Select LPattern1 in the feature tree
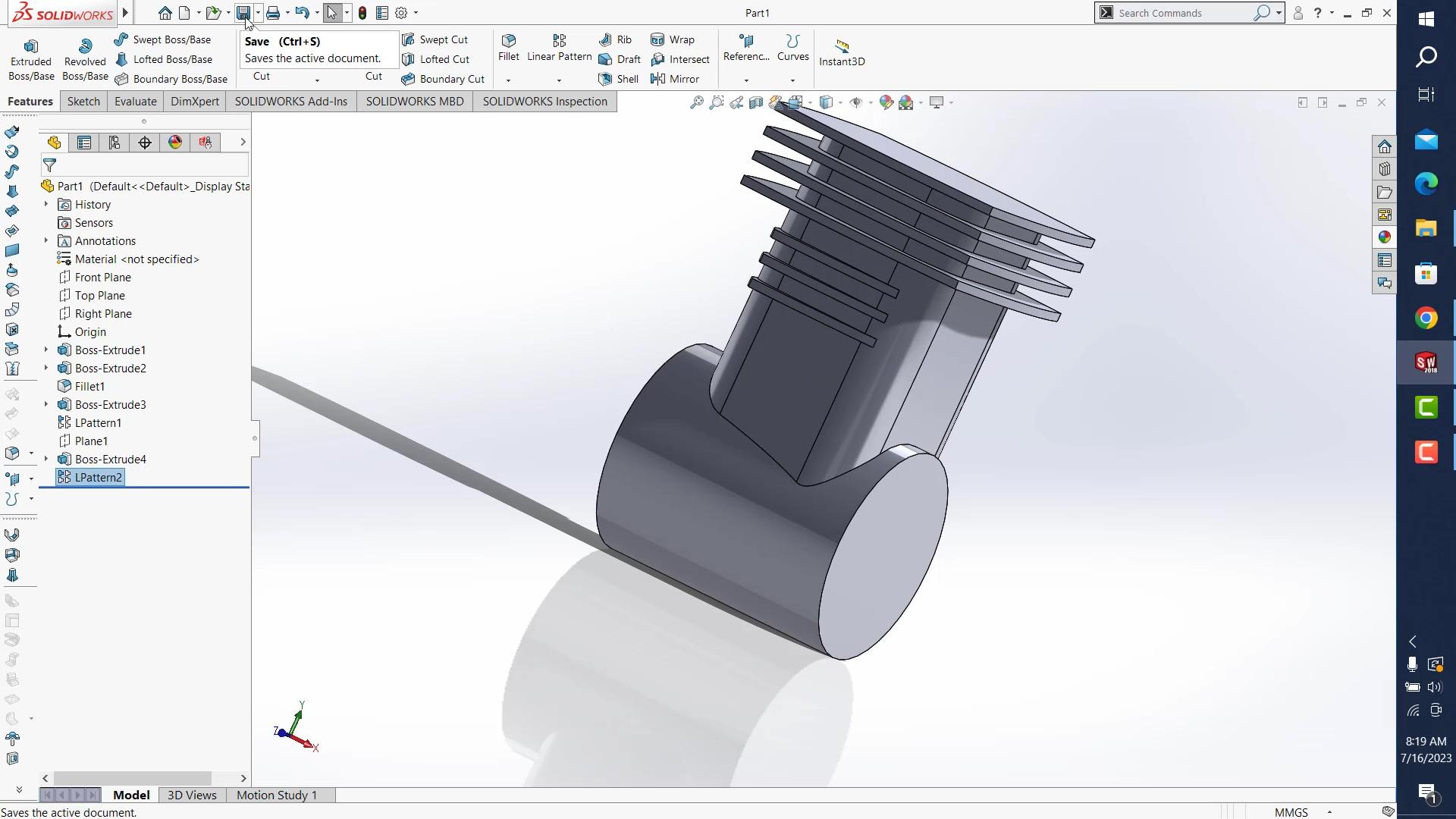This screenshot has height=819, width=1456. point(98,422)
